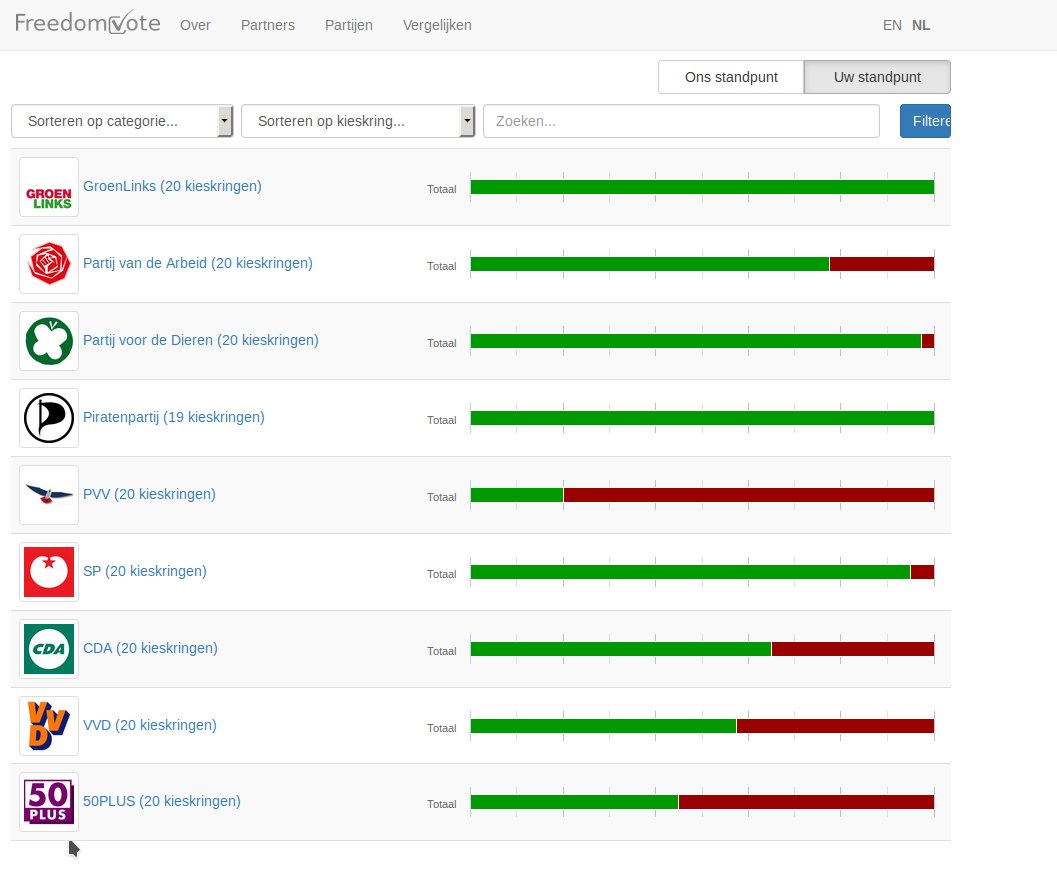Click the PVV seagull logo
This screenshot has height=886, width=1057.
(49, 494)
